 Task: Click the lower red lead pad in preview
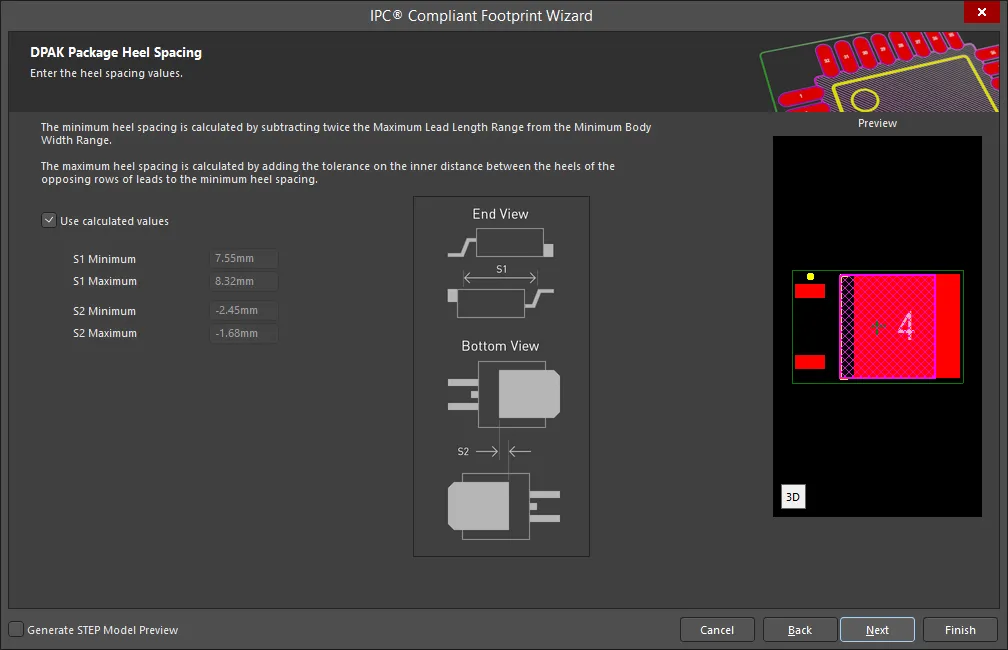click(x=810, y=362)
